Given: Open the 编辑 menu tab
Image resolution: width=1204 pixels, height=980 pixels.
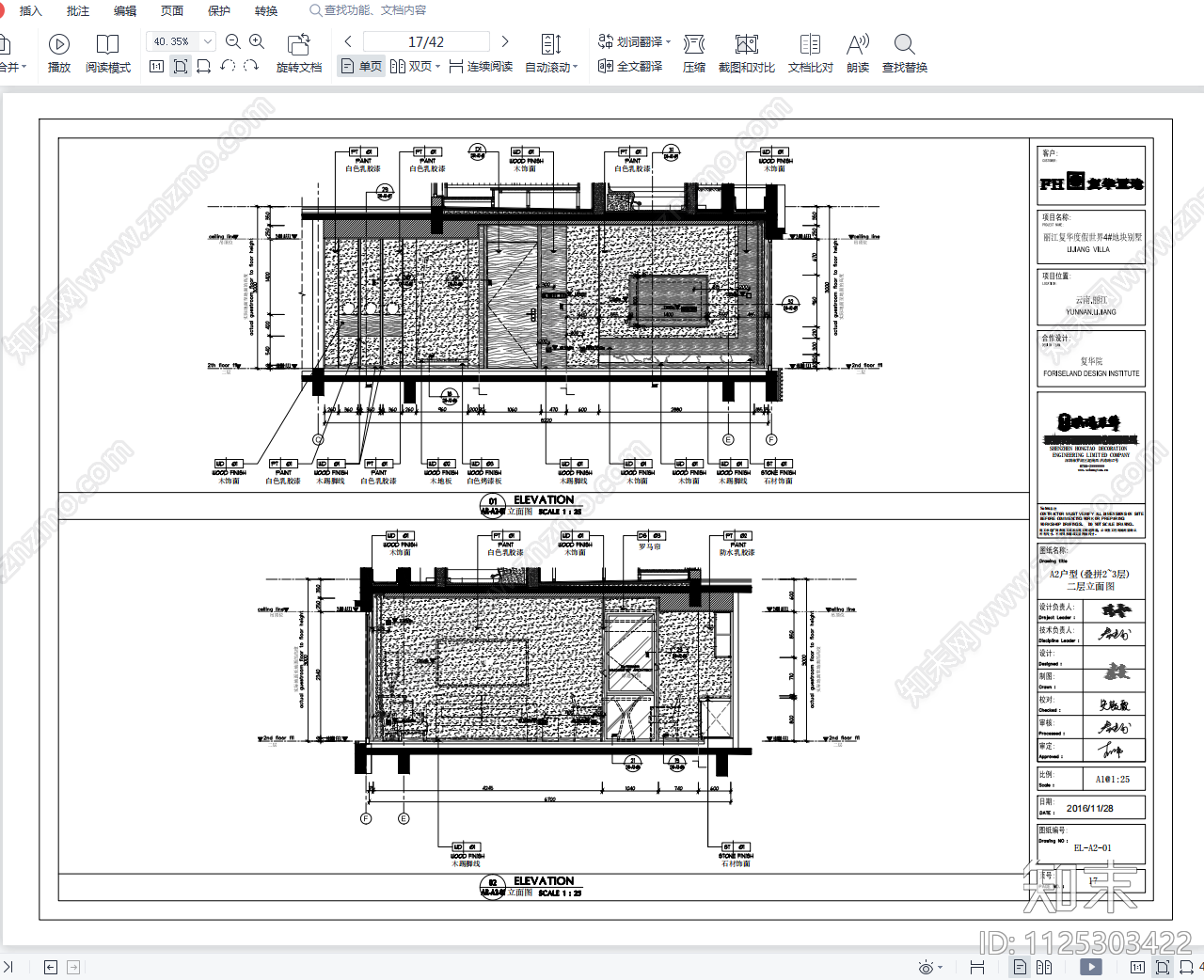Looking at the screenshot, I should (125, 11).
